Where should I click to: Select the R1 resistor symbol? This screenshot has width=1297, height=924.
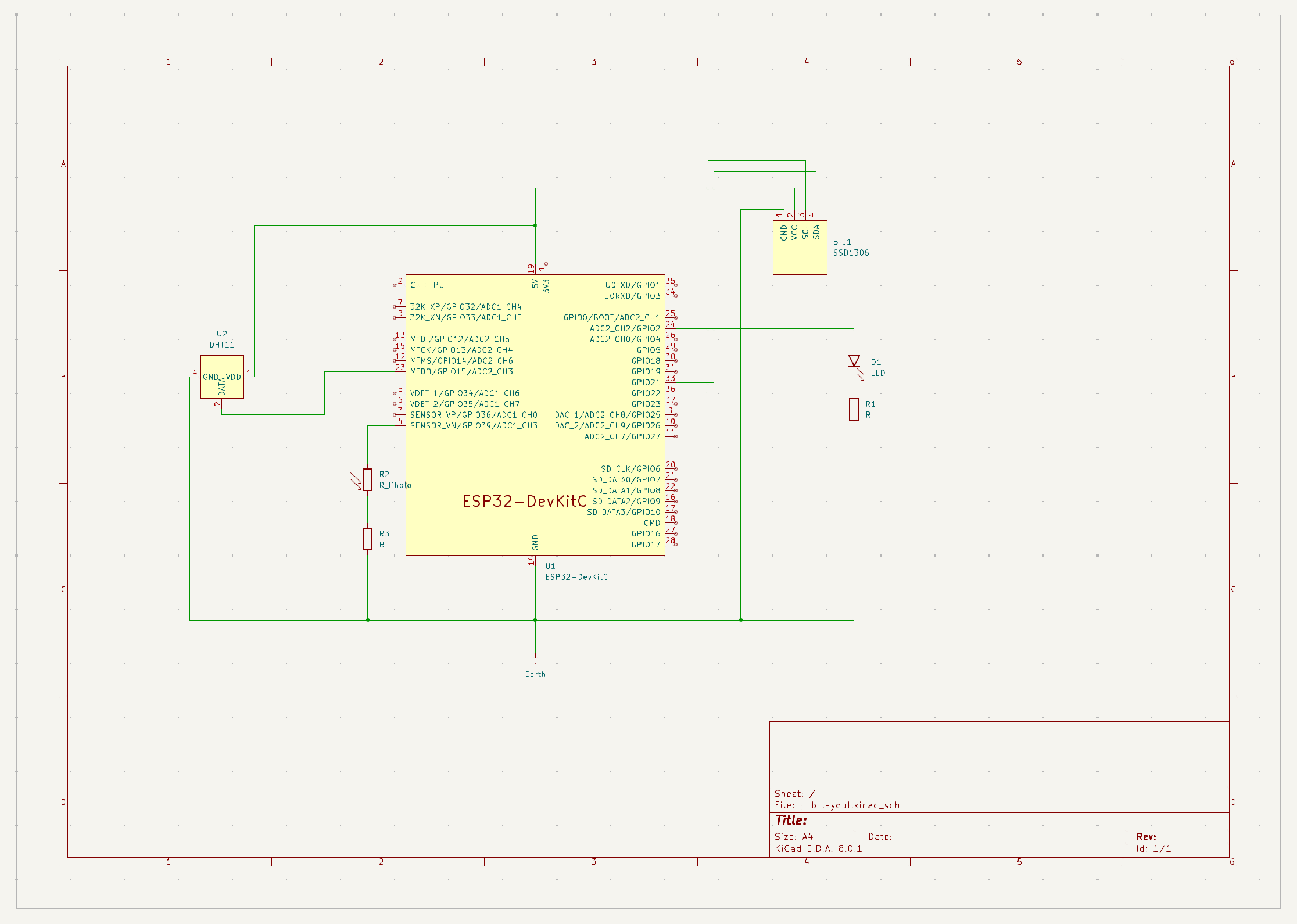[854, 409]
